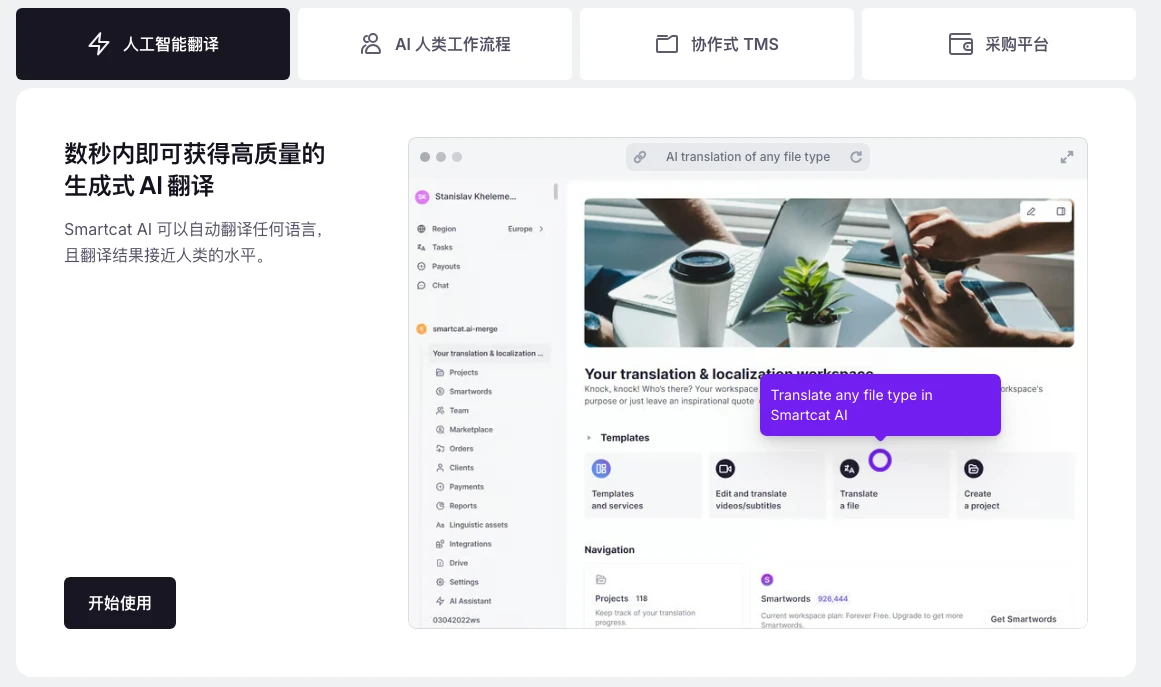Click the Payouts icon in sidebar
The width and height of the screenshot is (1161, 687).
(421, 267)
